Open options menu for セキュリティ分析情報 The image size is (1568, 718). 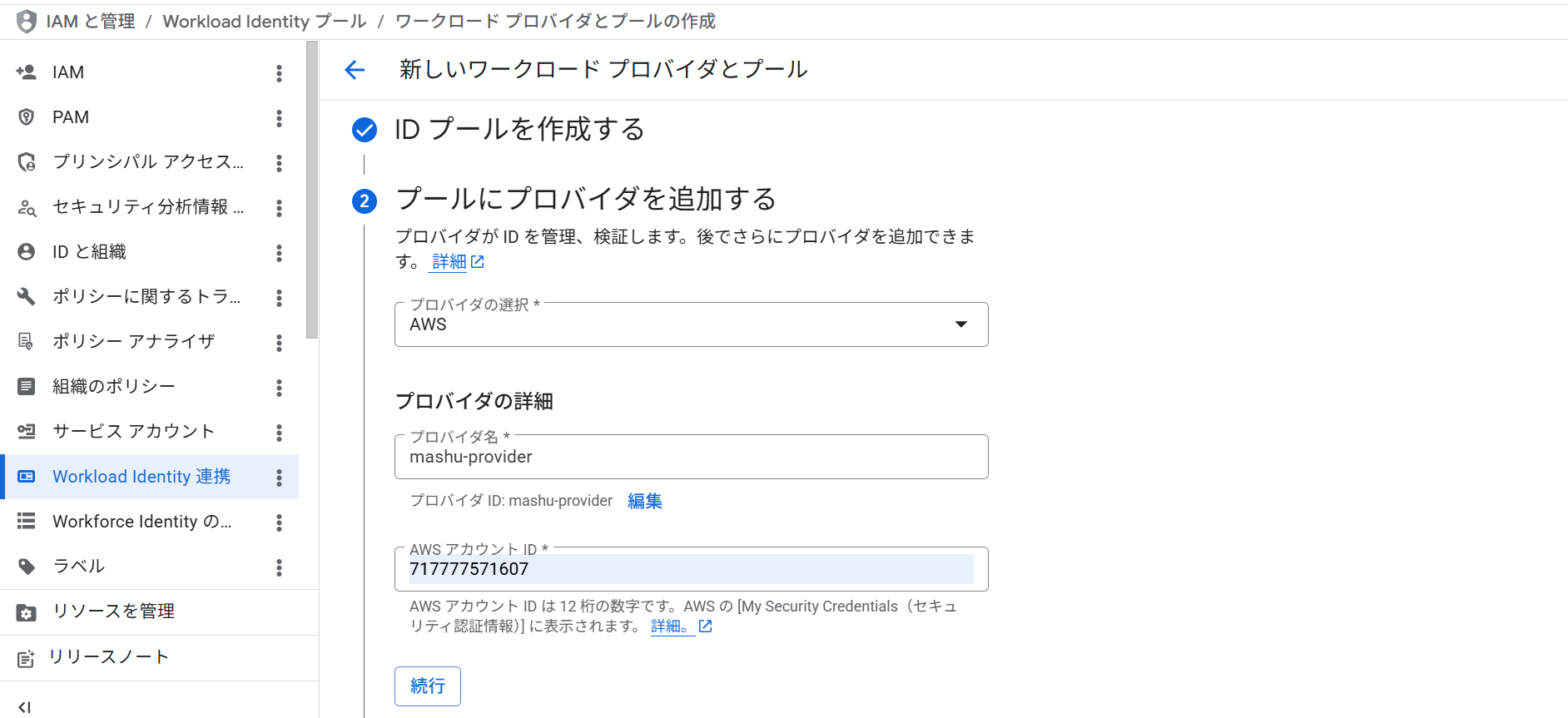click(x=279, y=208)
